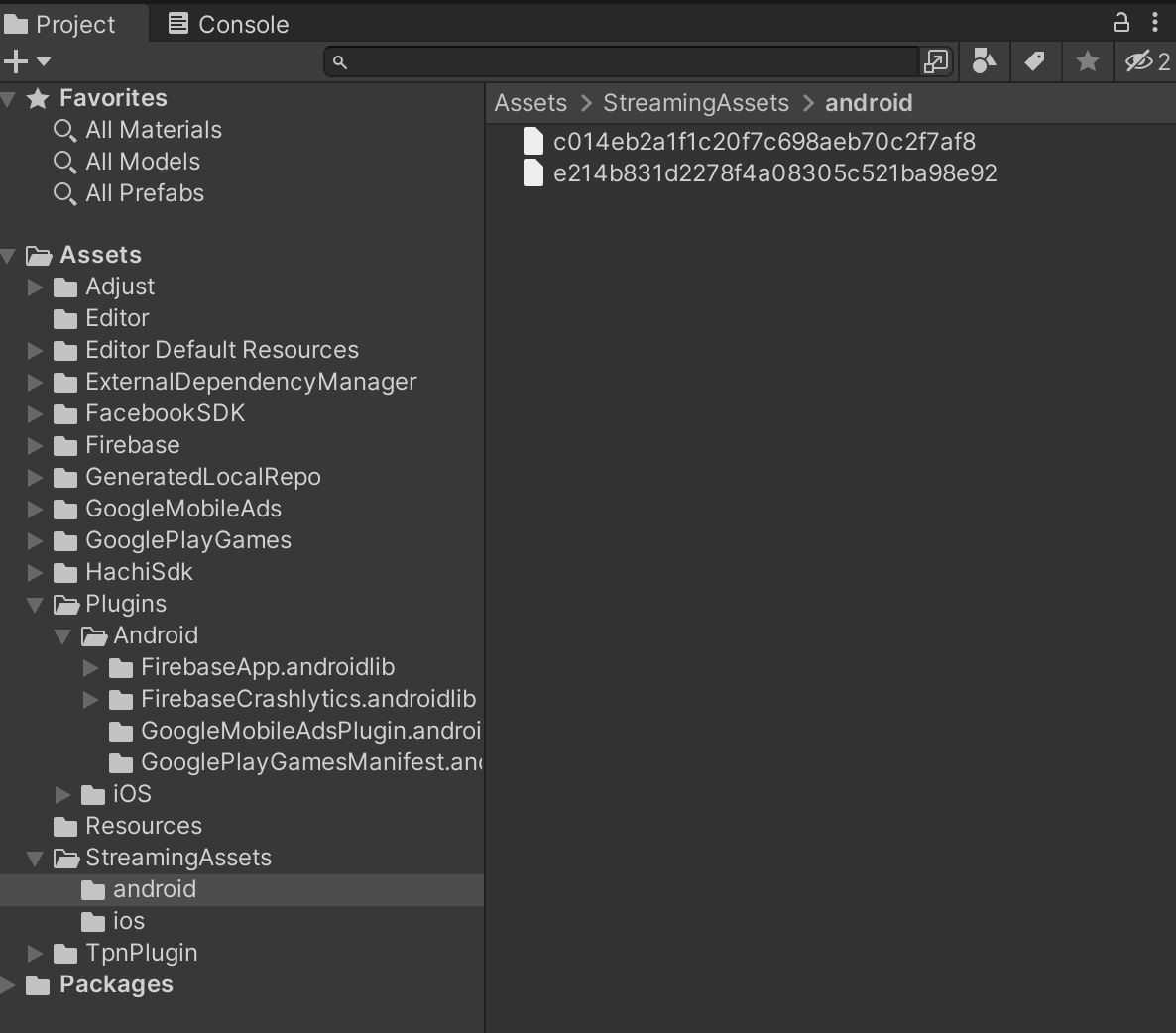The height and width of the screenshot is (1033, 1176).
Task: Select the GoogleMobileAds folder icon
Action: tap(65, 510)
